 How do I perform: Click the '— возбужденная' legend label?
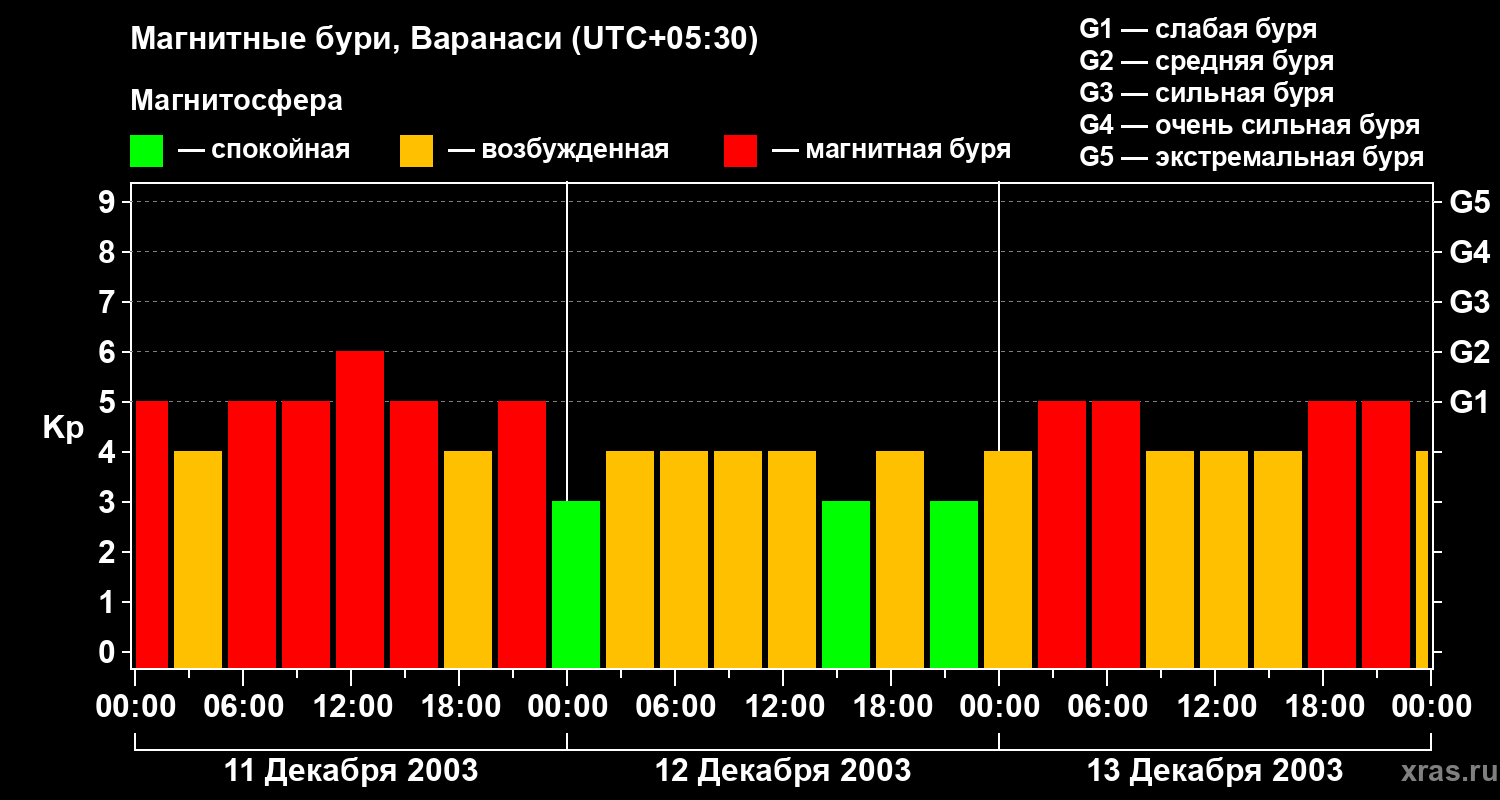558,150
